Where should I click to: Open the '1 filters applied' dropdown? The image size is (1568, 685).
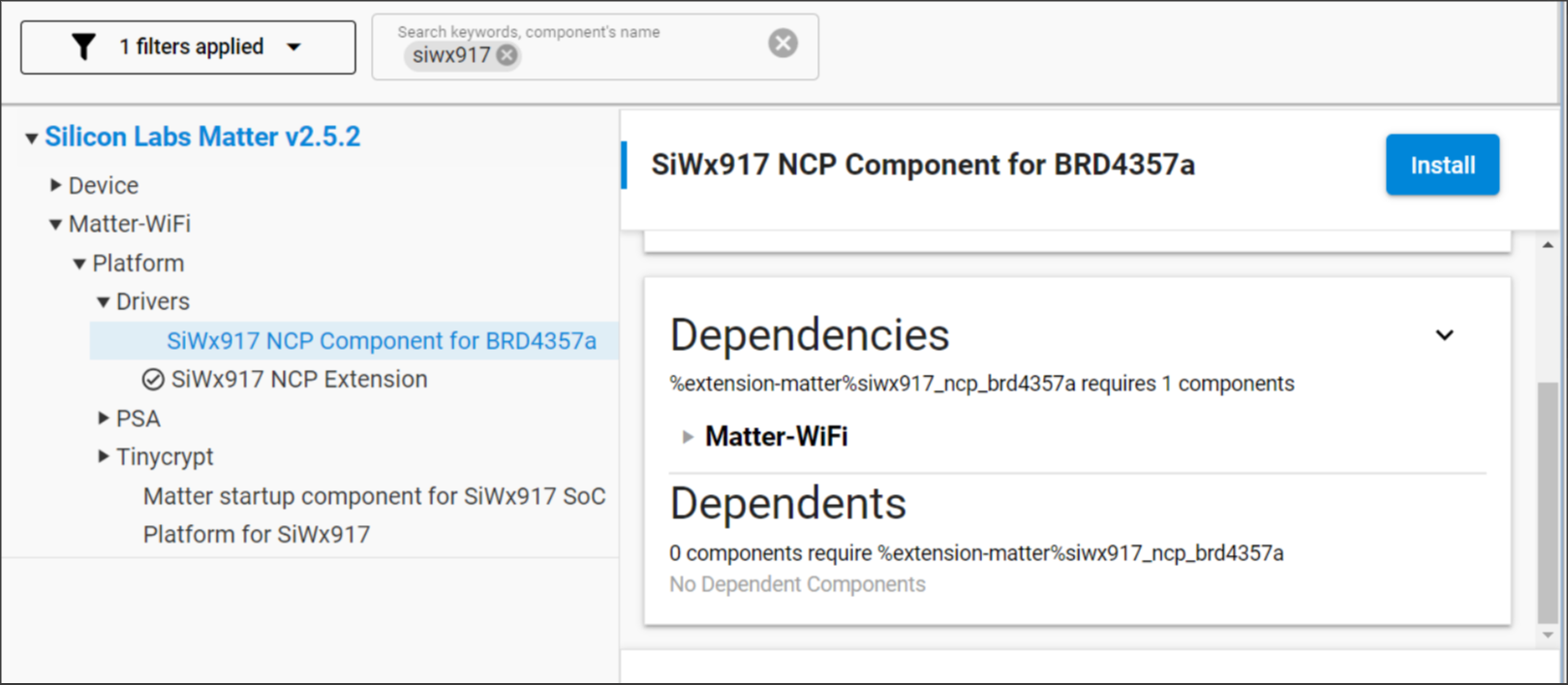293,47
